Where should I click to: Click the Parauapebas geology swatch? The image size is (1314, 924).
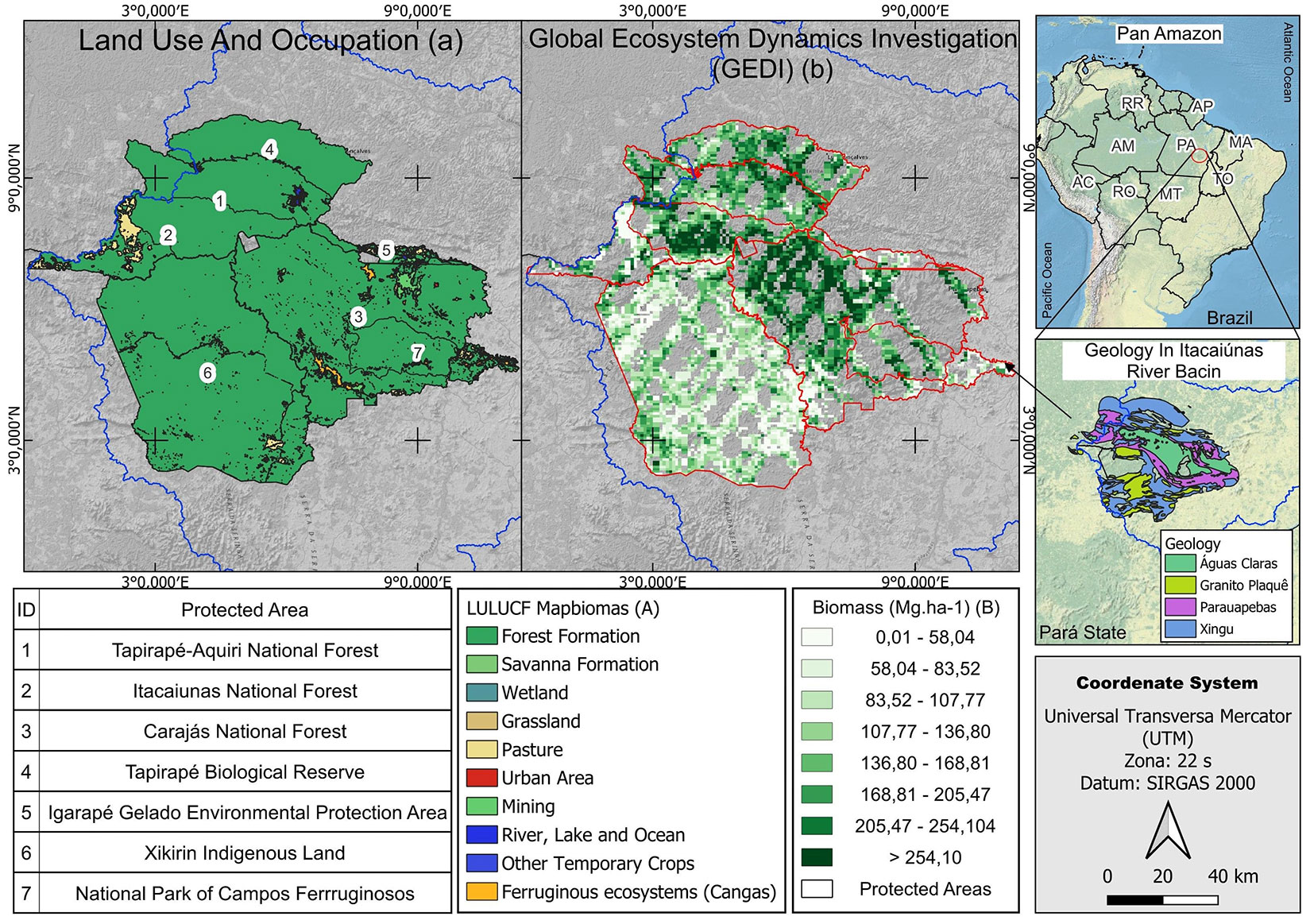(x=1180, y=608)
